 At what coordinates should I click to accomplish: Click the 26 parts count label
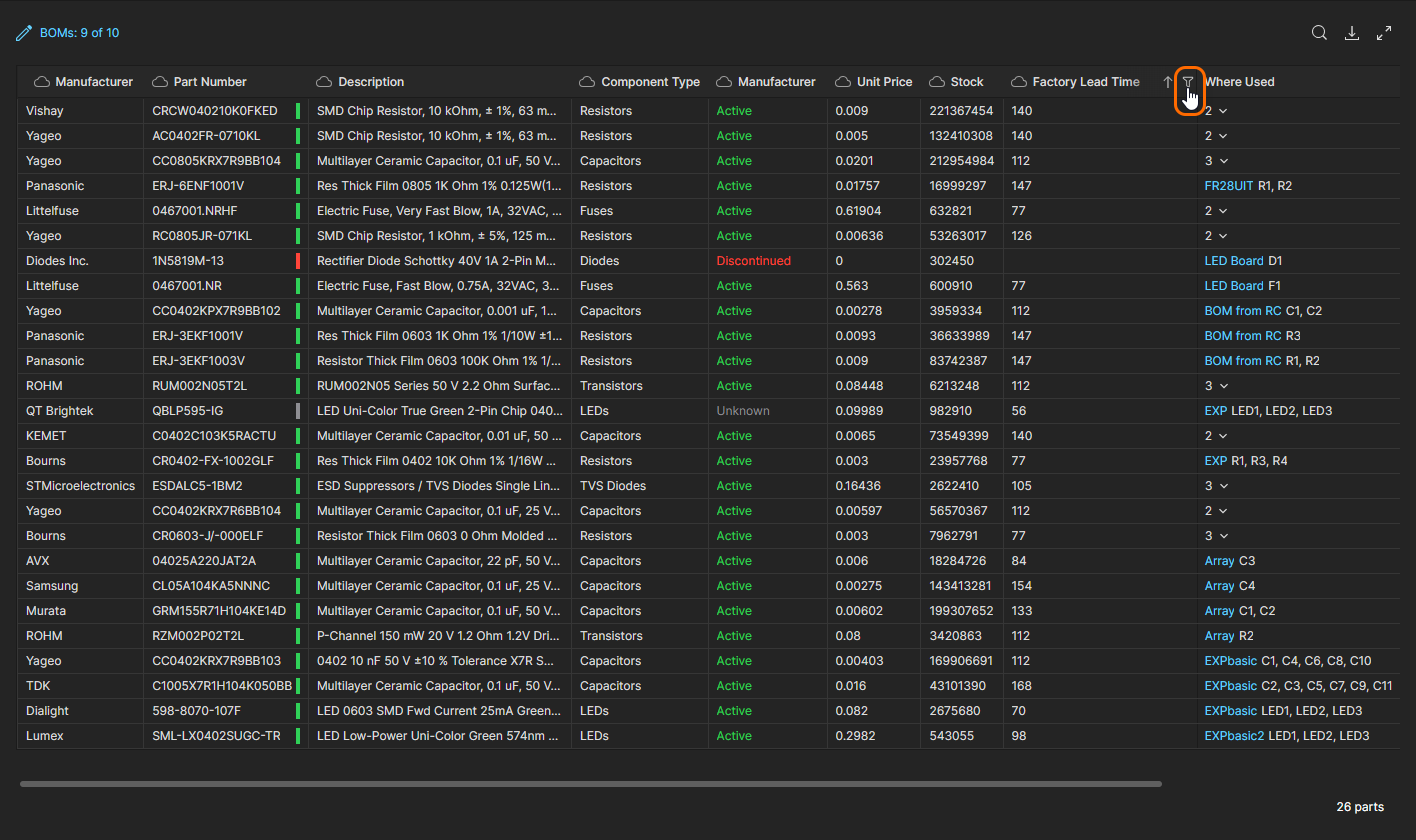[1360, 806]
